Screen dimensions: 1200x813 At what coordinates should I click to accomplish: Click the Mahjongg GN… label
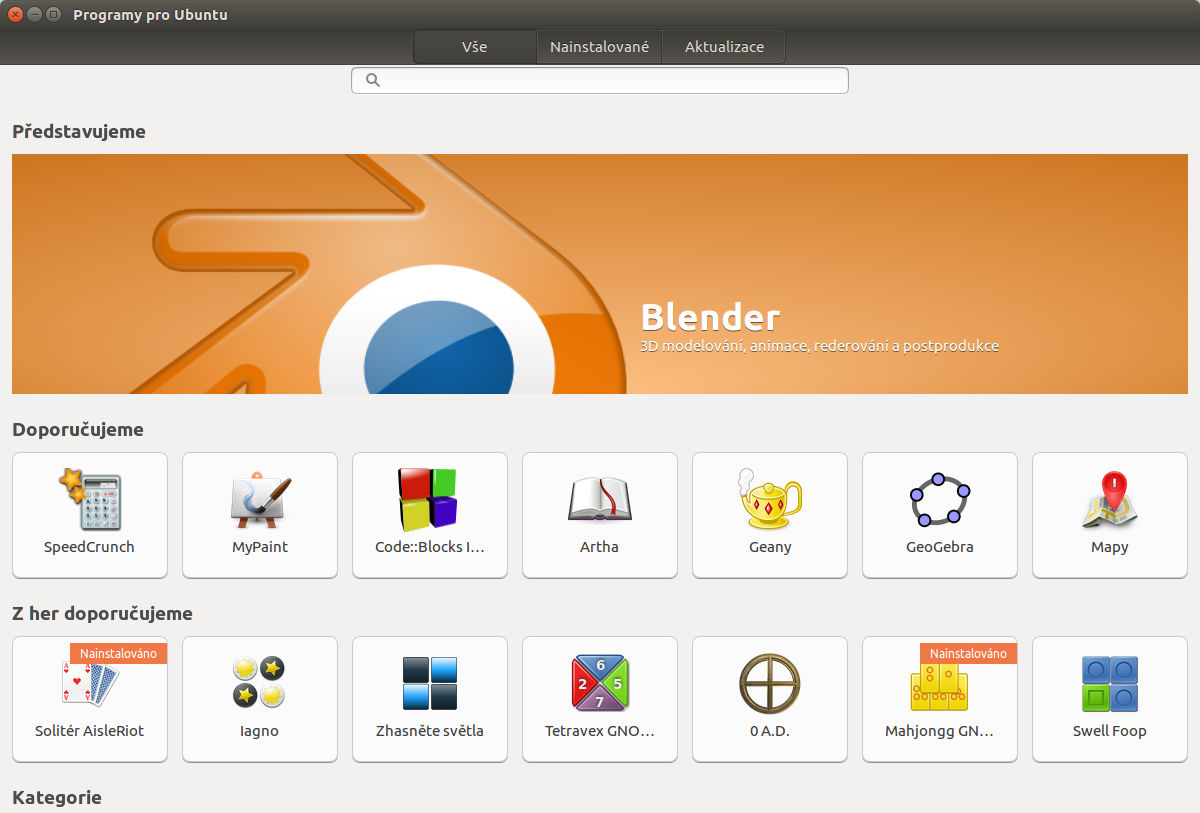click(x=940, y=731)
